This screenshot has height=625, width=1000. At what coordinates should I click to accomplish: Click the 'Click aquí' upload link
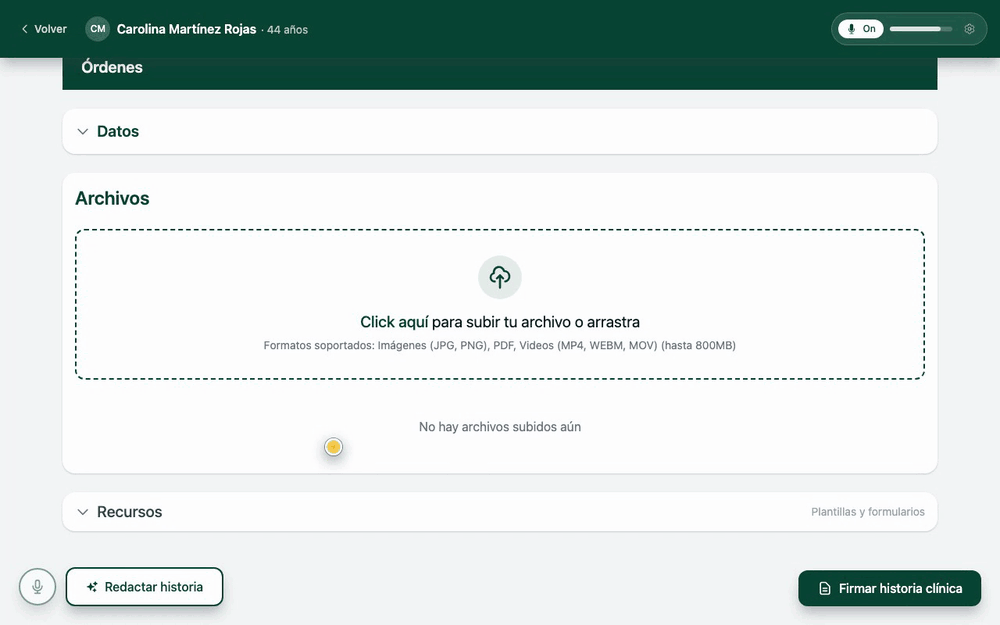[x=394, y=322]
